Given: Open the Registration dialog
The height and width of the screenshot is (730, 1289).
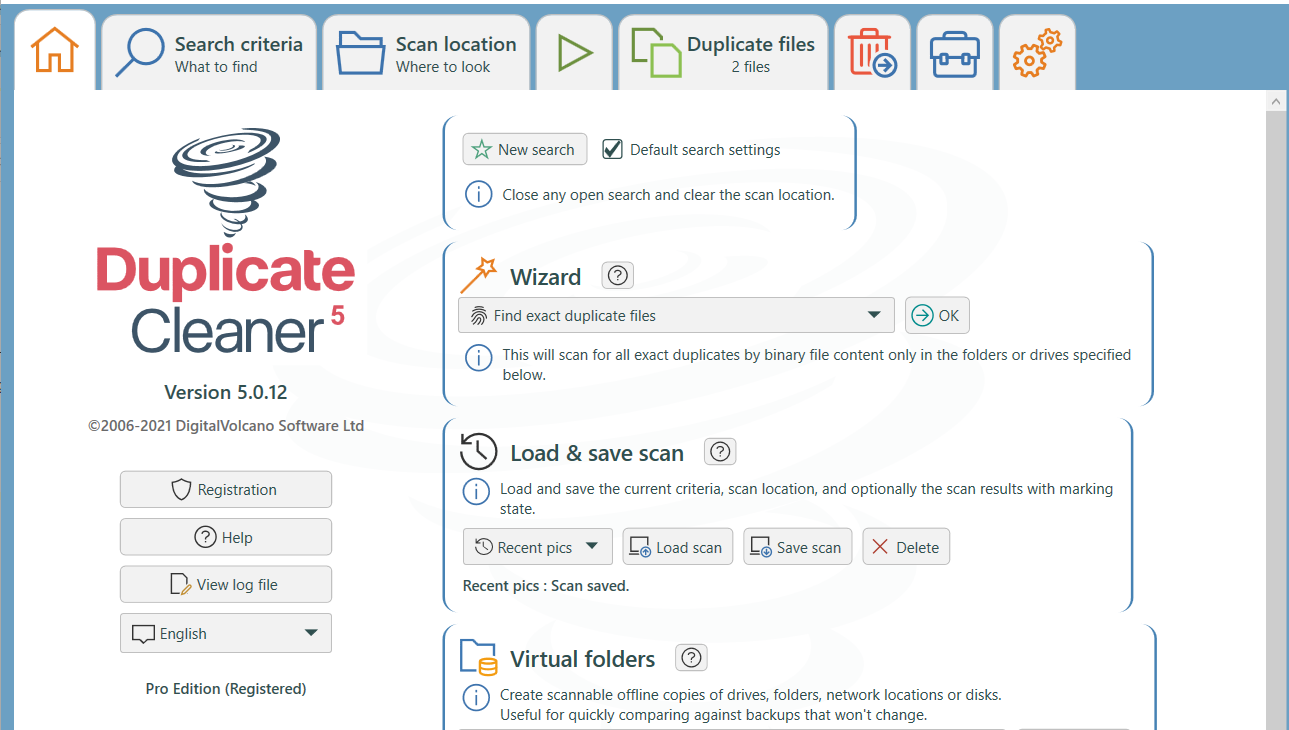Looking at the screenshot, I should point(226,490).
